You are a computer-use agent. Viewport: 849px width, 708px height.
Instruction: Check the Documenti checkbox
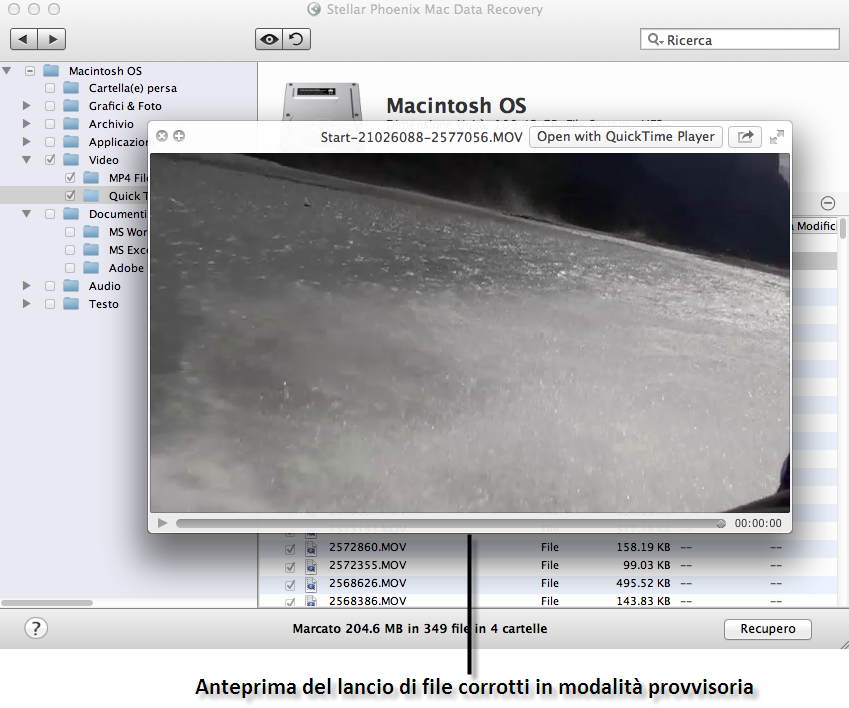pos(50,214)
